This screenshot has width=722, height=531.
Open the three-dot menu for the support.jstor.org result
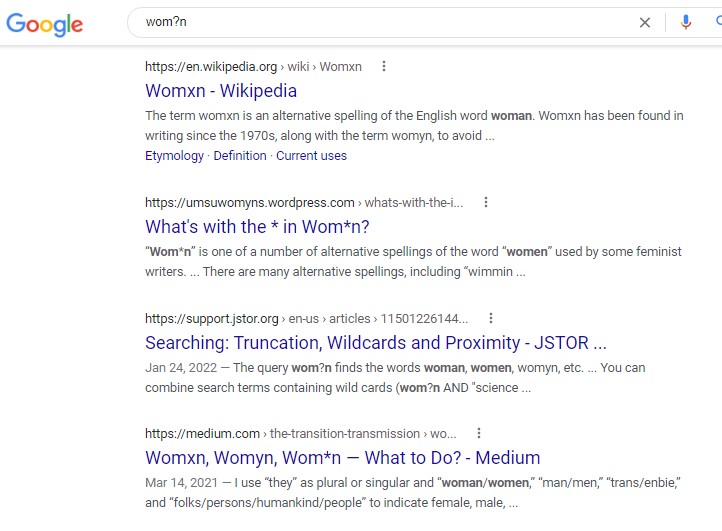[x=491, y=319]
